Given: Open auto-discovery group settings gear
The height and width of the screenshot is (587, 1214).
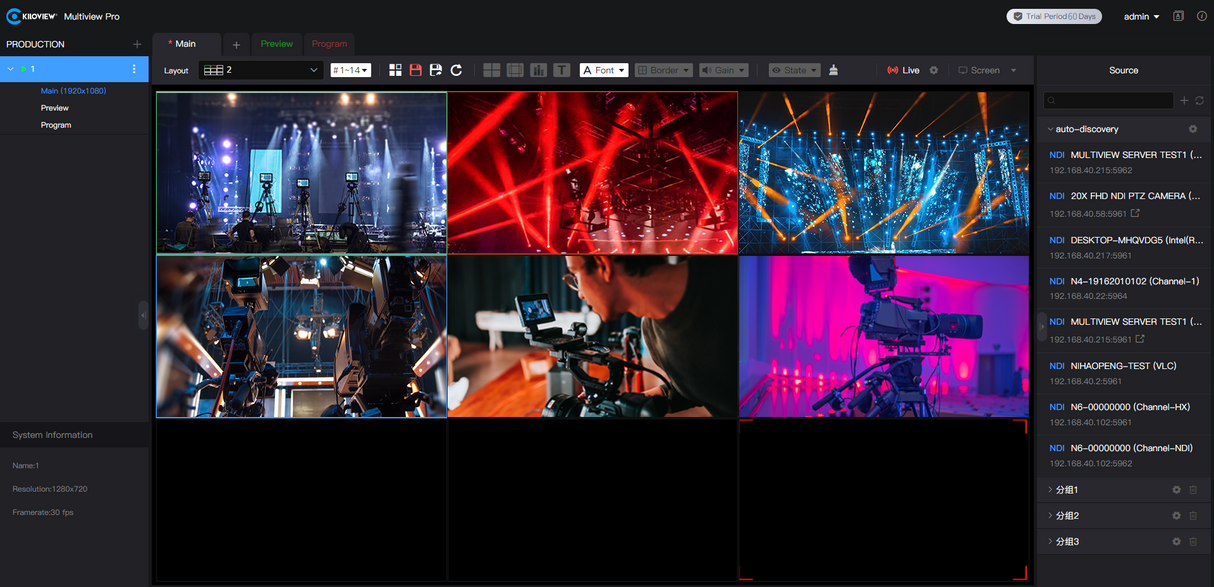Looking at the screenshot, I should pos(1192,129).
